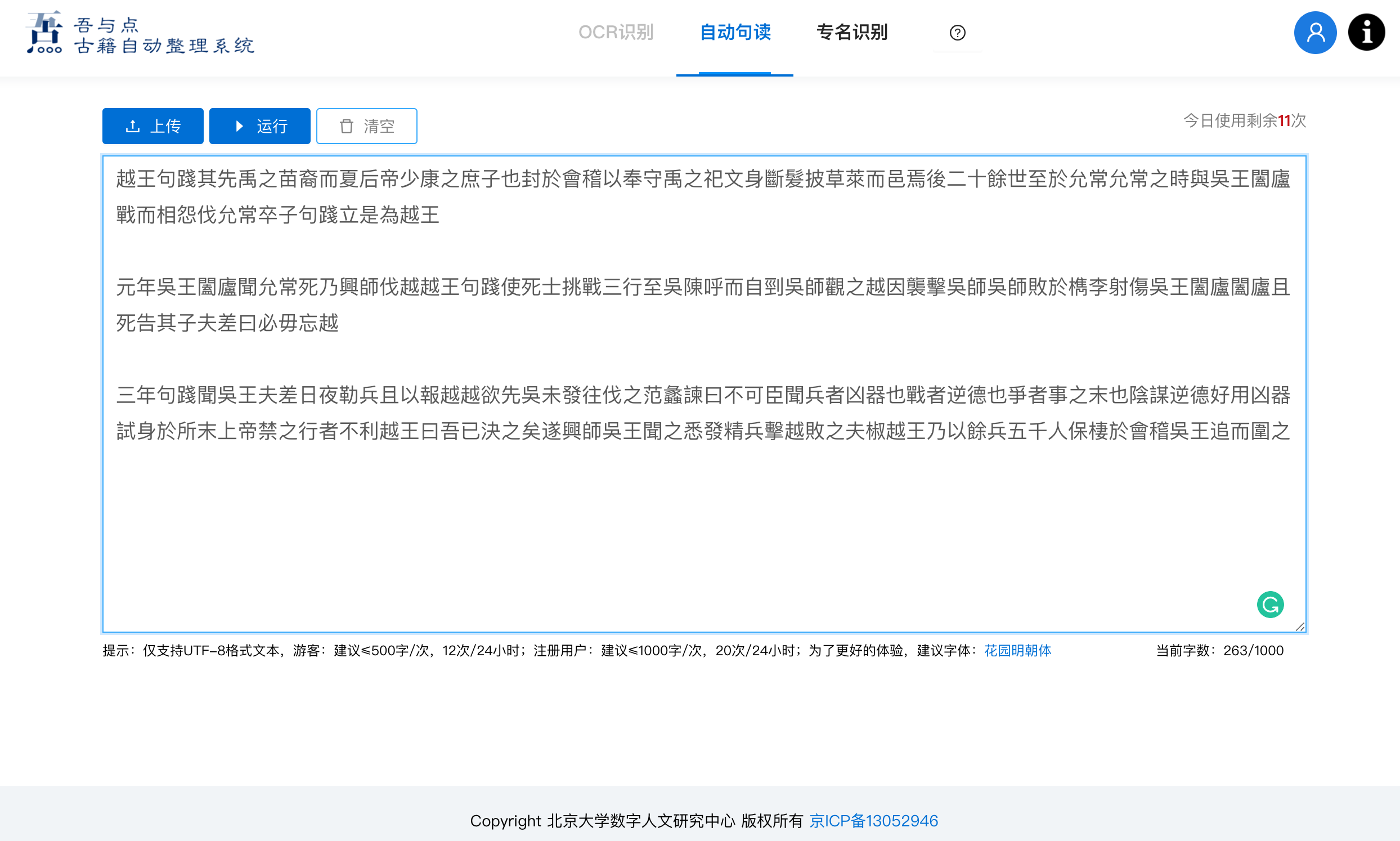Click the green Grammarly icon in textbox
The image size is (1400, 841).
click(1271, 605)
